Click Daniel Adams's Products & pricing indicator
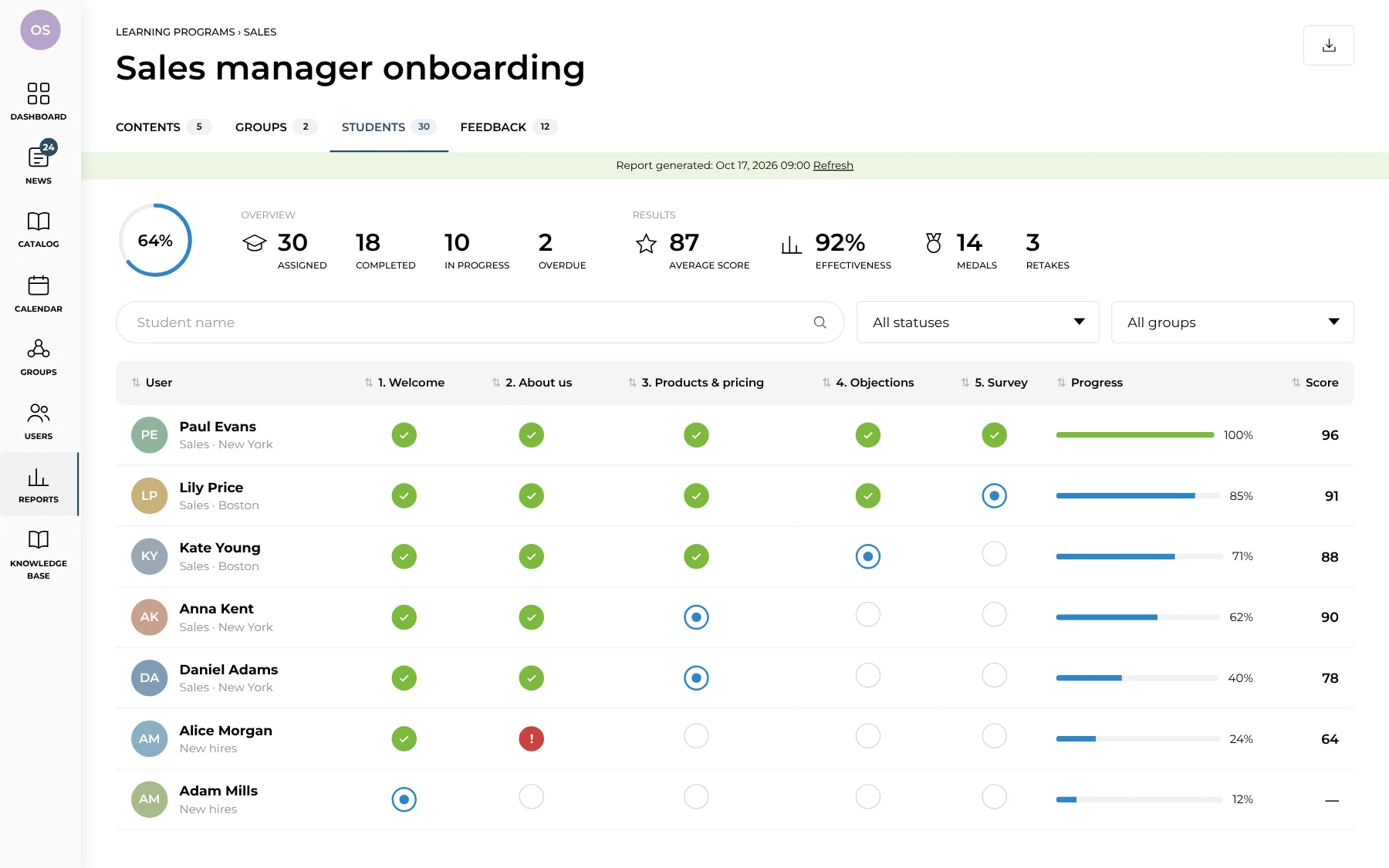The image size is (1389, 868). point(696,678)
